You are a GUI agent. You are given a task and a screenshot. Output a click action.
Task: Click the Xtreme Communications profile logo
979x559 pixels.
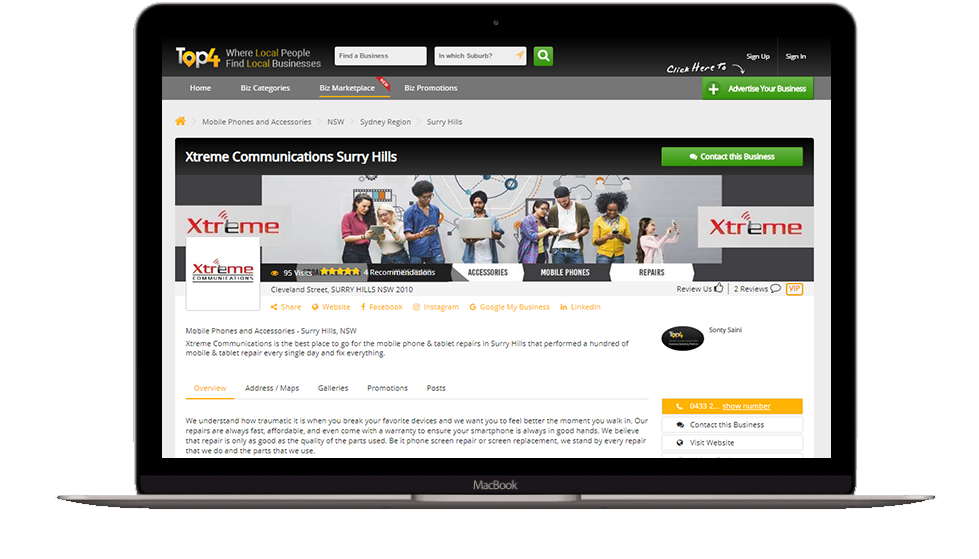[x=223, y=273]
